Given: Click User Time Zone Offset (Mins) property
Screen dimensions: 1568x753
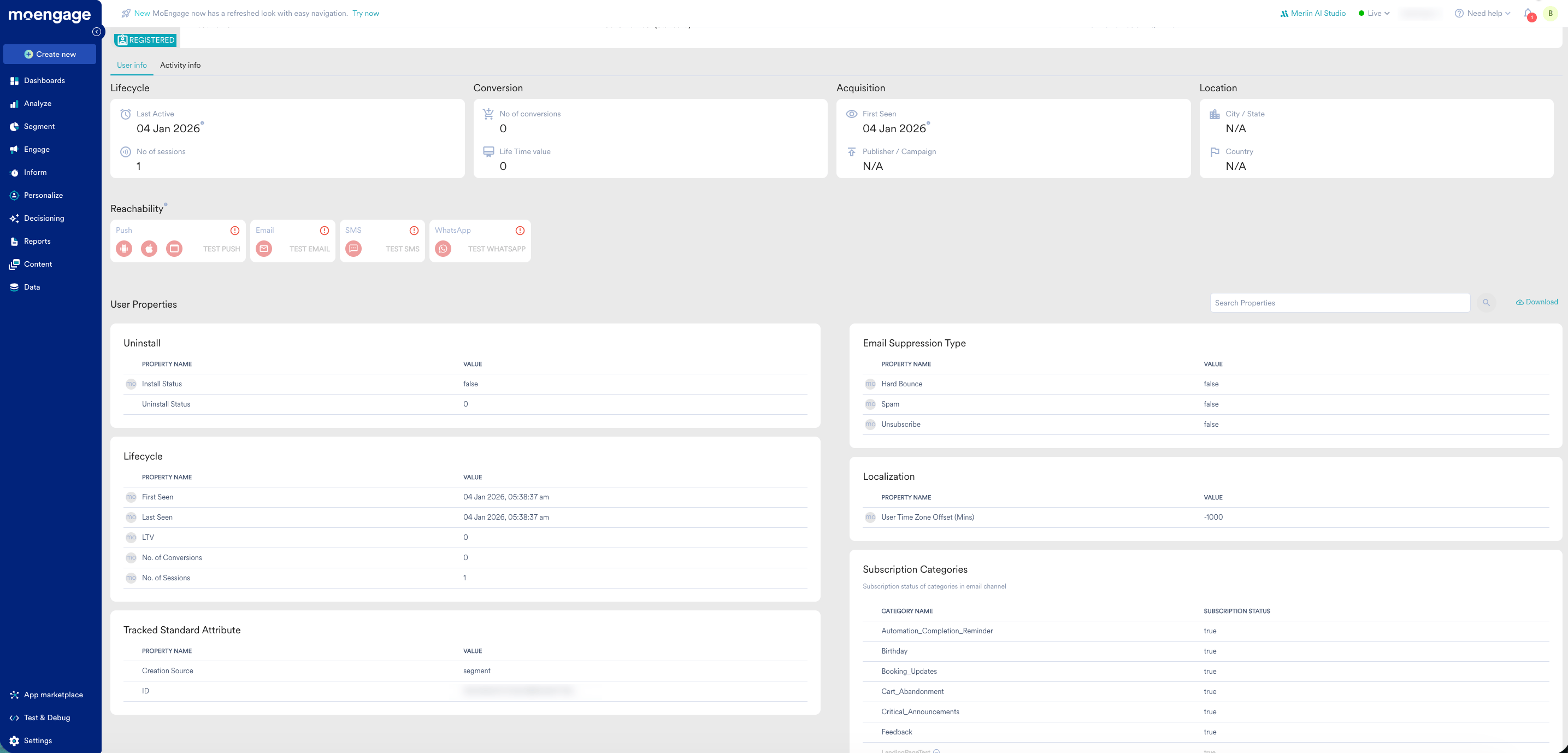Looking at the screenshot, I should click(x=928, y=517).
